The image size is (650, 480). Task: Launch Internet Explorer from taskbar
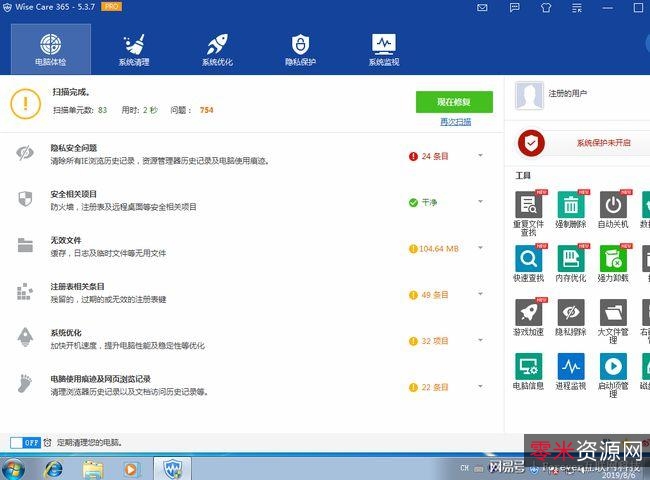tap(54, 469)
